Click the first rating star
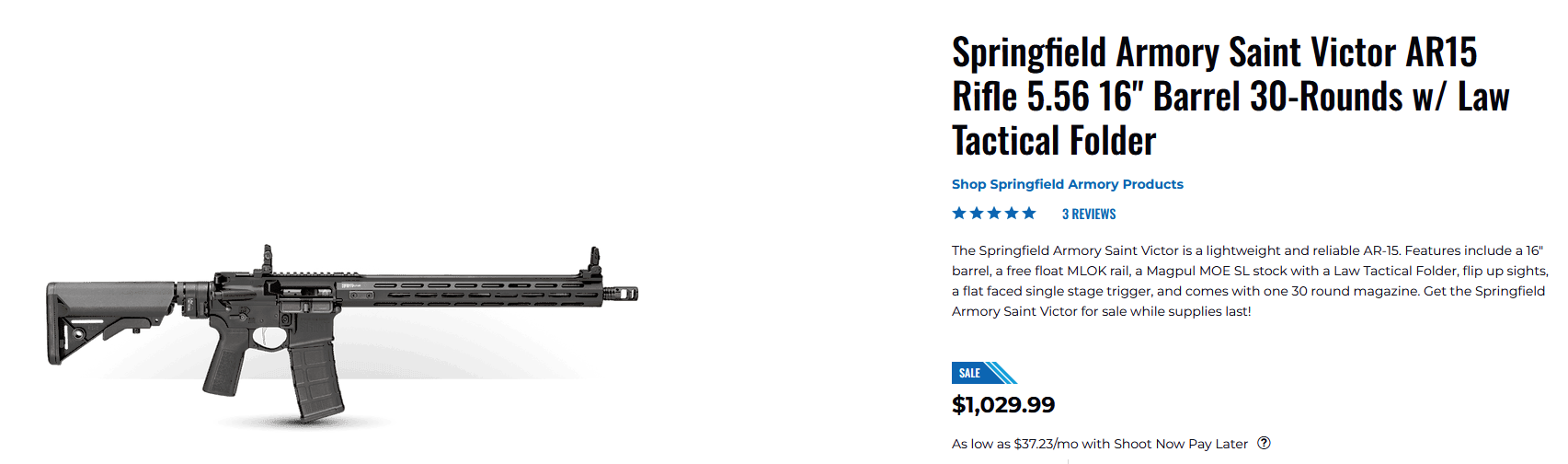 tap(959, 214)
